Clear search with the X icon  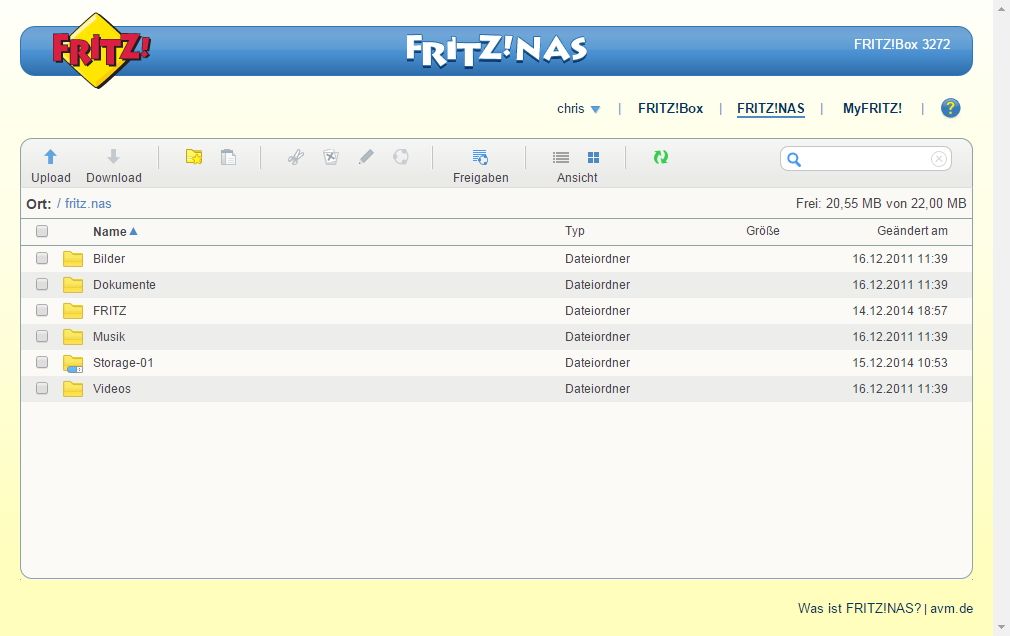tap(939, 159)
